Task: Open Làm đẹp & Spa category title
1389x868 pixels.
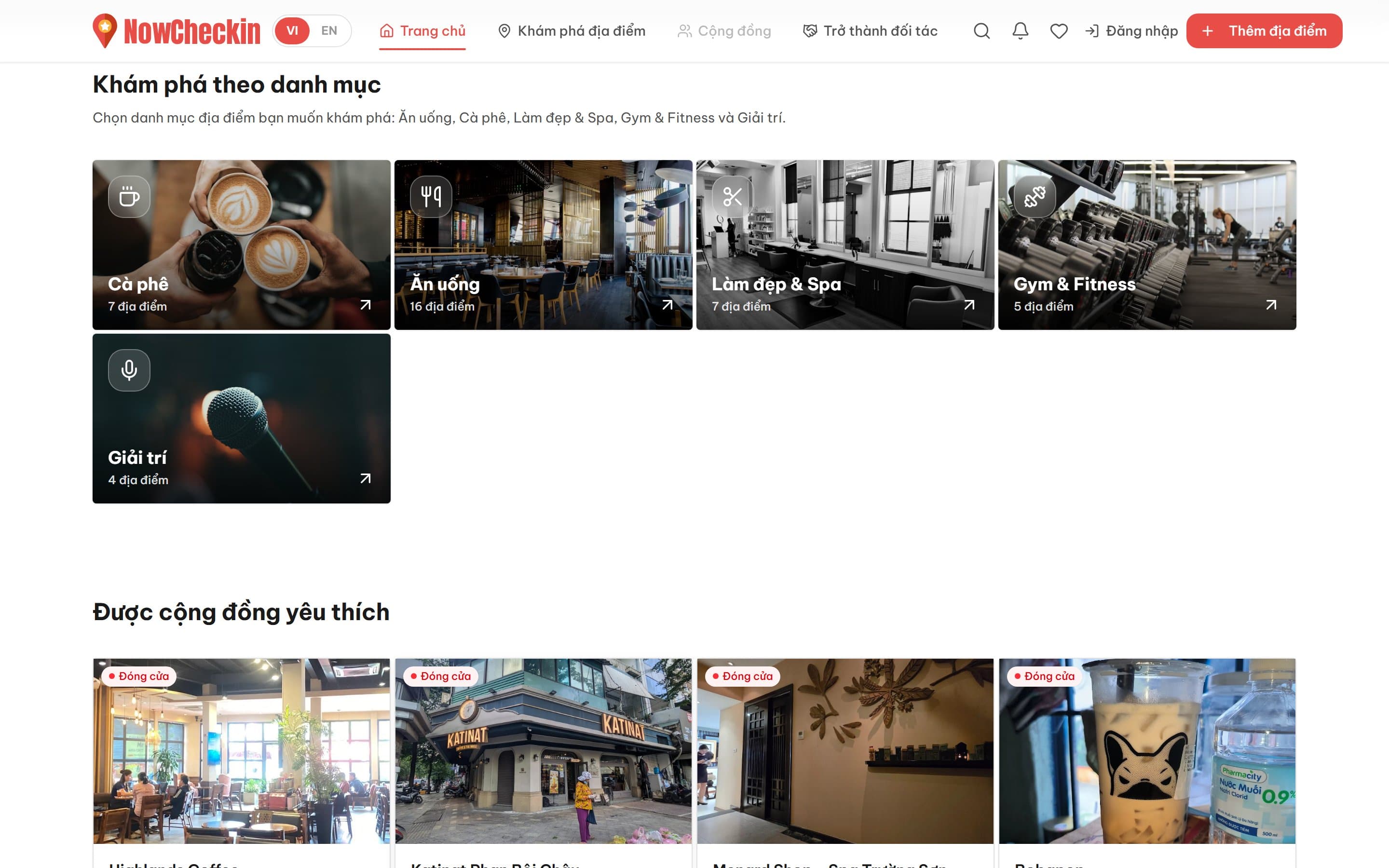Action: point(776,284)
